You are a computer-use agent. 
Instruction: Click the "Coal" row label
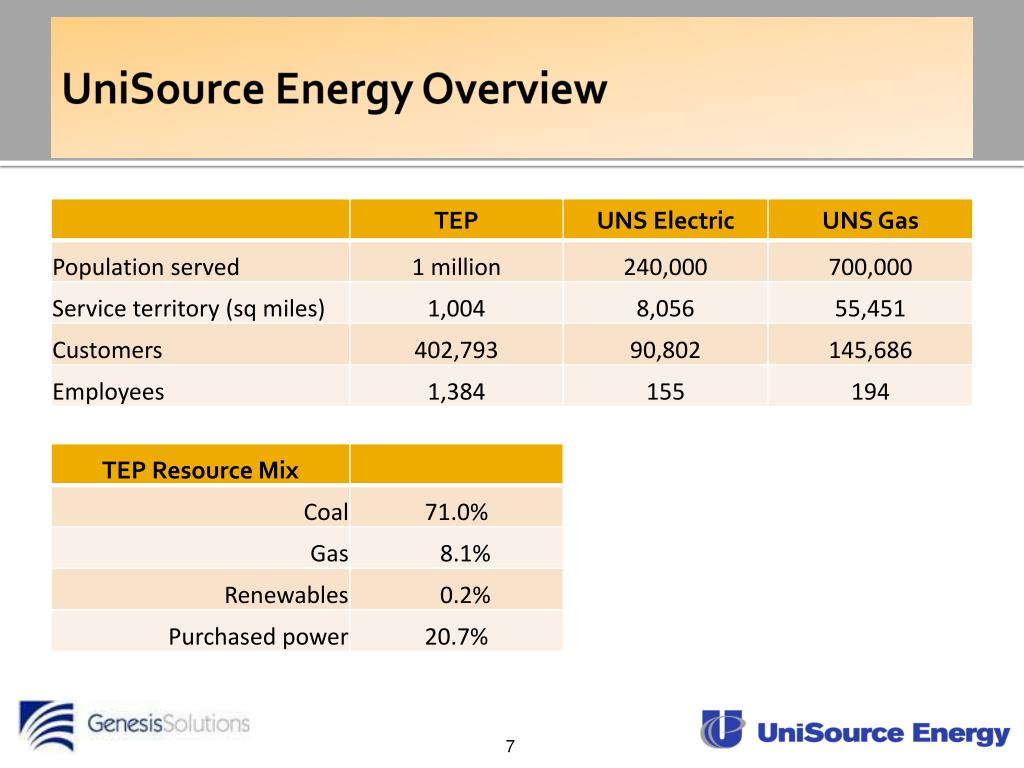pyautogui.click(x=326, y=512)
